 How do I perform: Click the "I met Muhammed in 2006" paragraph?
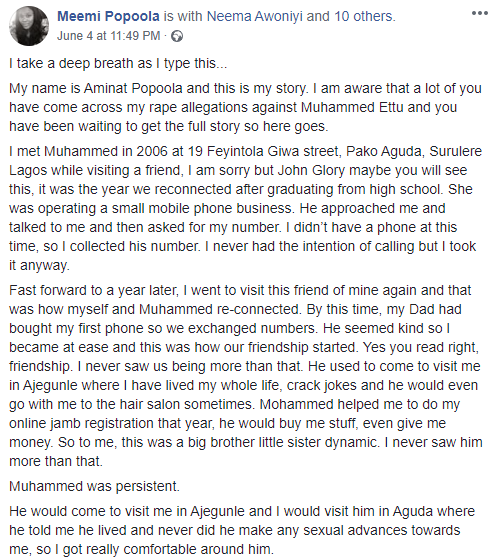click(245, 208)
